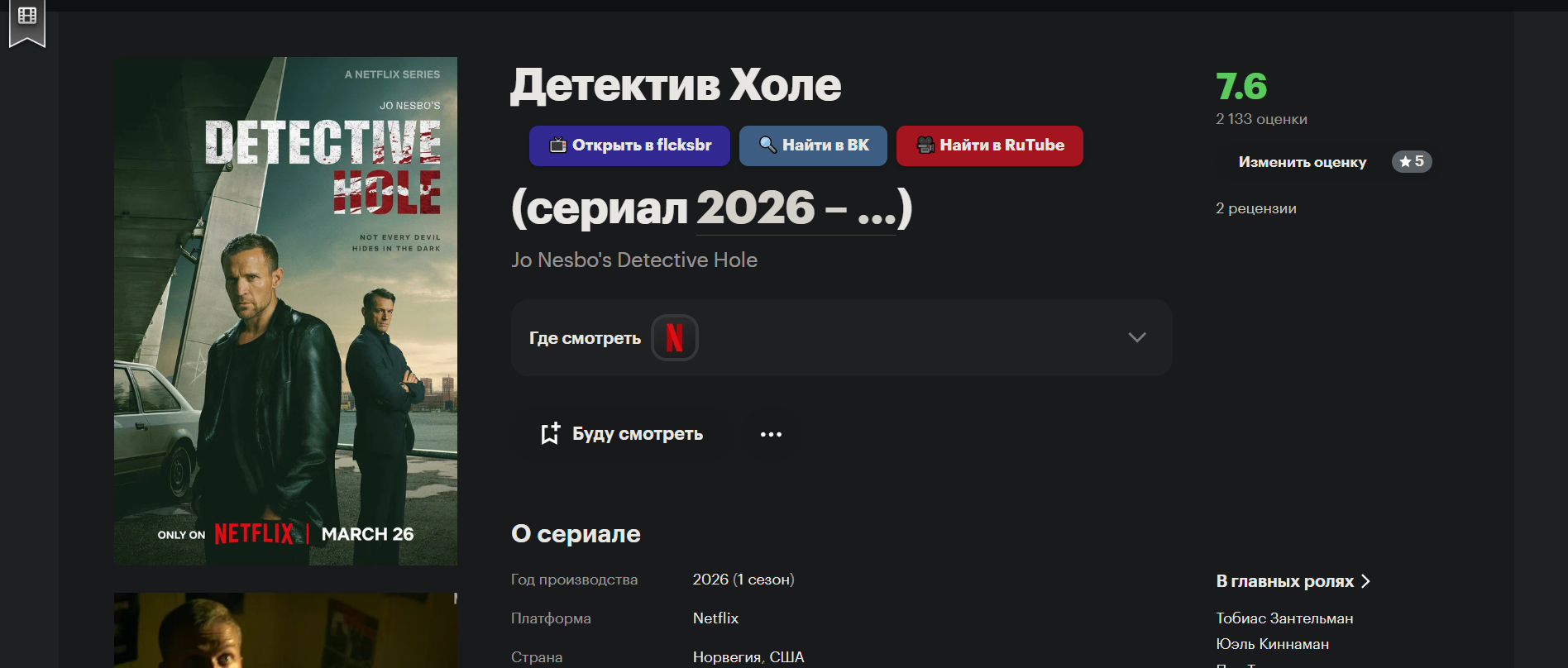Click 'Изменить оценку' to change the rating
Viewport: 1568px width, 668px height.
click(x=1302, y=162)
